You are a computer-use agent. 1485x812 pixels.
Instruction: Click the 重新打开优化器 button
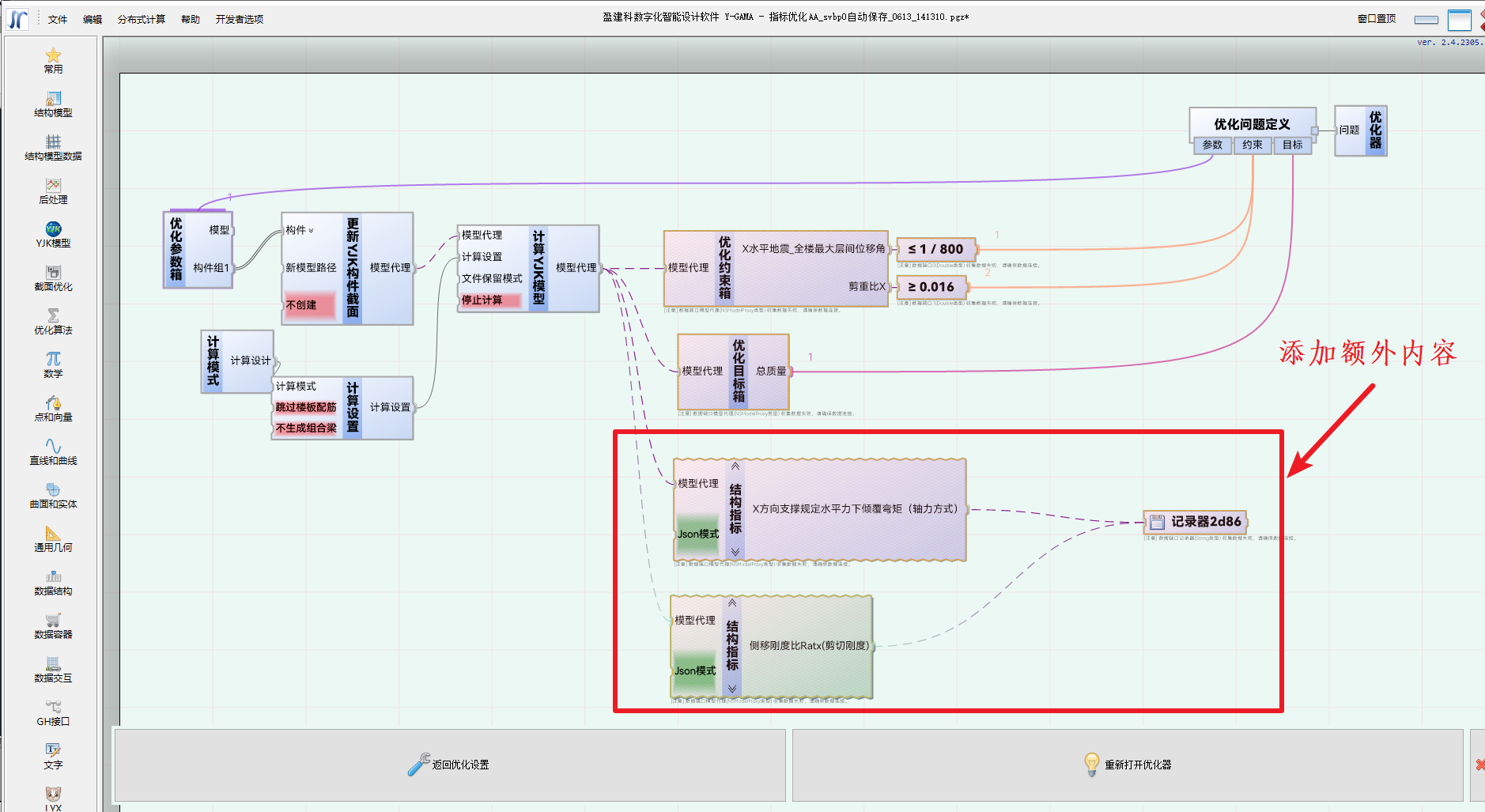coord(1128,765)
